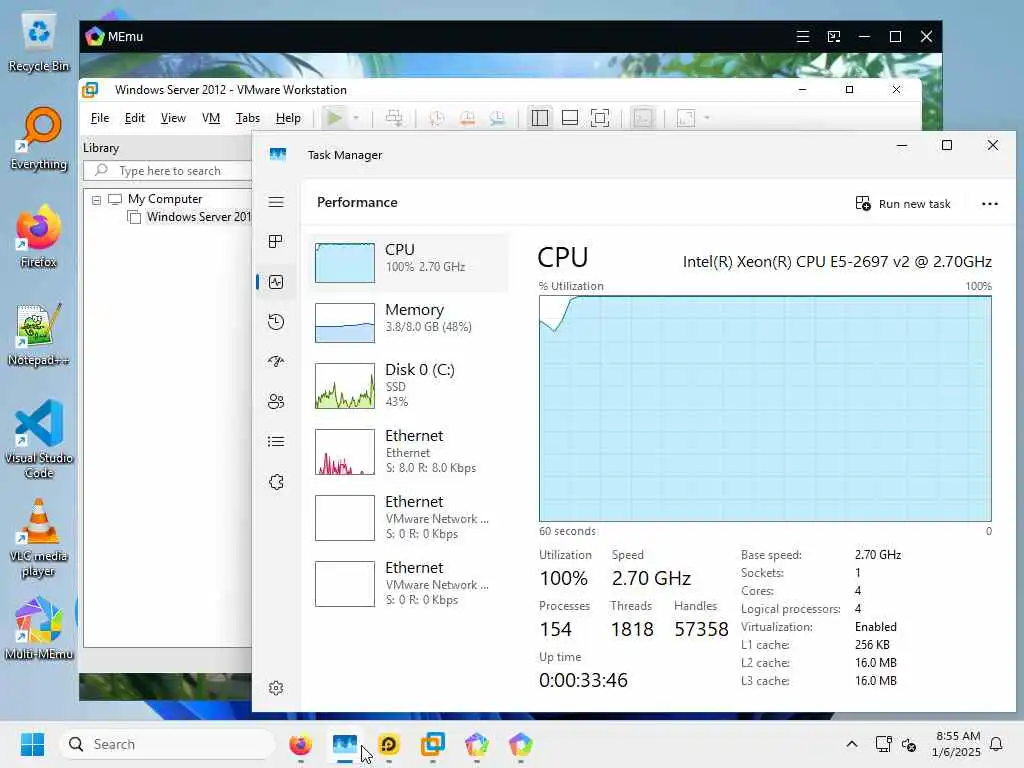The width and height of the screenshot is (1024, 768).
Task: Show hidden tray icons chevron
Action: (x=852, y=744)
